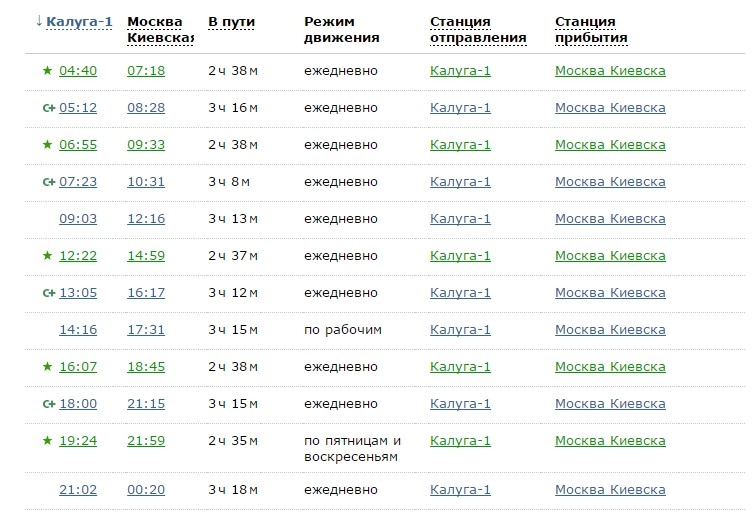Click the star icon beside the 04:40 departure
Image resolution: width=755 pixels, height=525 pixels.
(47, 71)
